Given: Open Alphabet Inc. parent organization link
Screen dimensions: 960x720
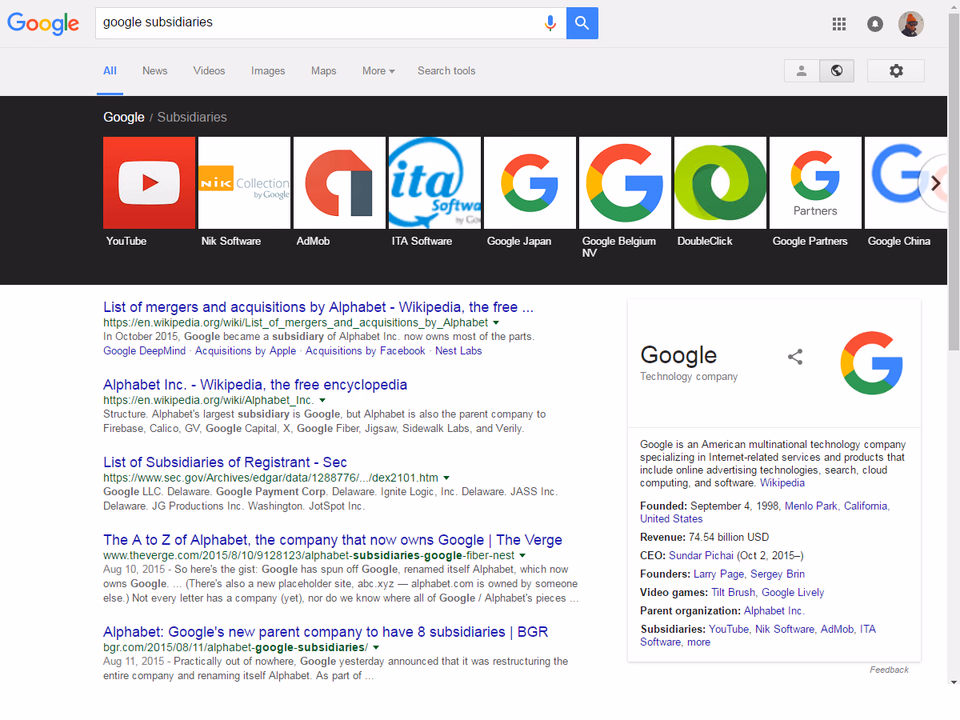Looking at the screenshot, I should click(x=774, y=611).
